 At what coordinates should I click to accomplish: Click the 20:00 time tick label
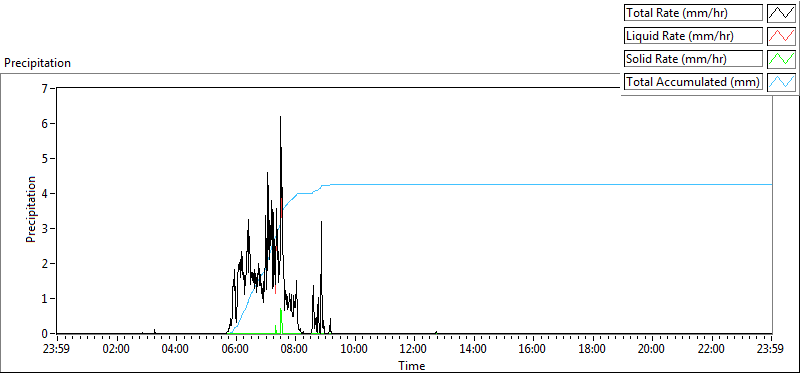tap(653, 350)
